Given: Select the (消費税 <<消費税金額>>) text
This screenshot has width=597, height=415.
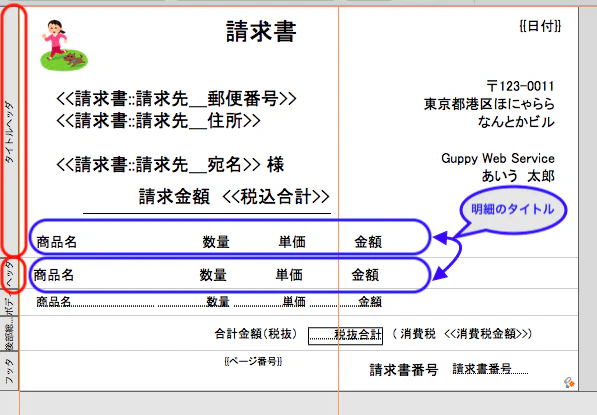Looking at the screenshot, I should coord(462,334).
